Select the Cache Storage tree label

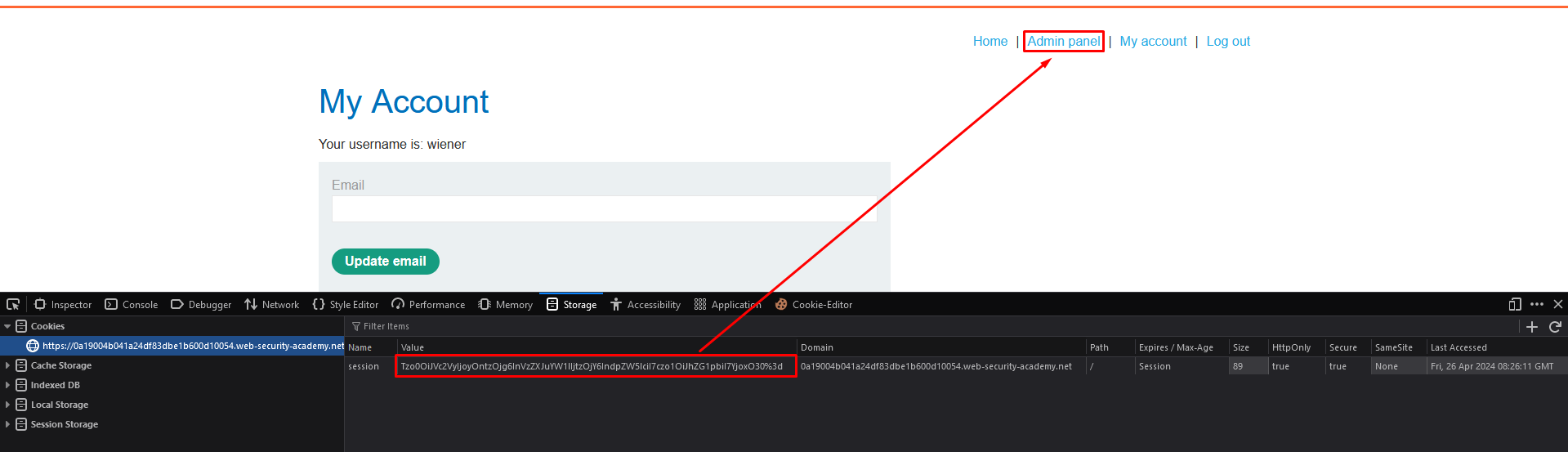click(61, 365)
